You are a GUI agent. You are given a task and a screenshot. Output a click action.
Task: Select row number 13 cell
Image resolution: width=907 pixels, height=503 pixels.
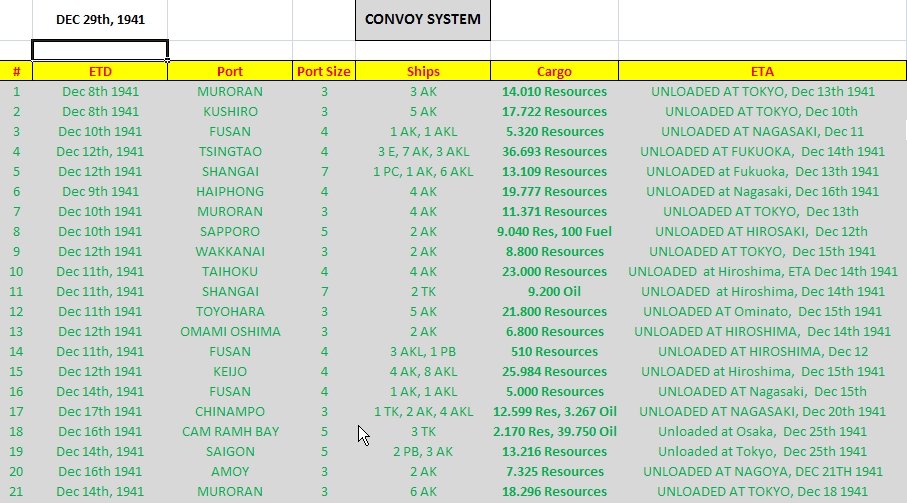tap(16, 331)
